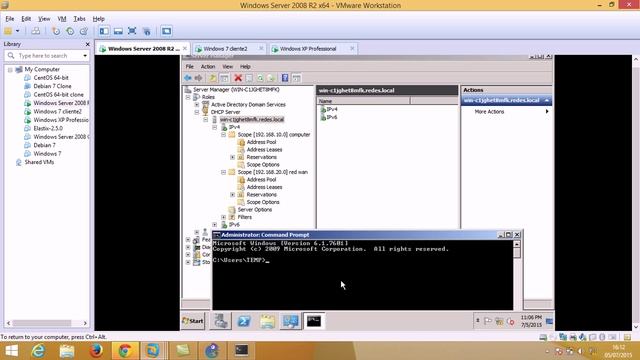640x360 pixels.
Task: Collapse the Roles tree node
Action: click(188, 97)
